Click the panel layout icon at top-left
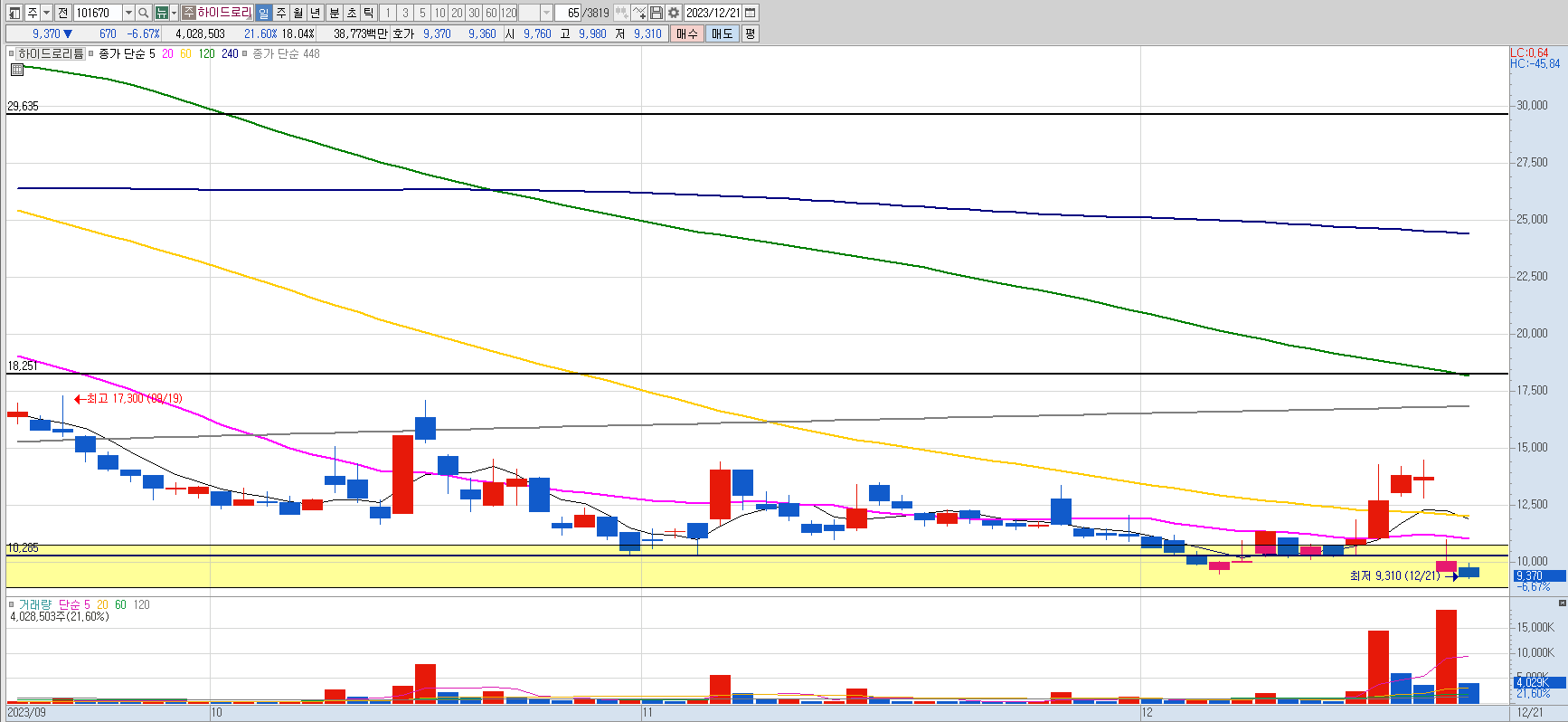This screenshot has height=722, width=1568. point(14,13)
